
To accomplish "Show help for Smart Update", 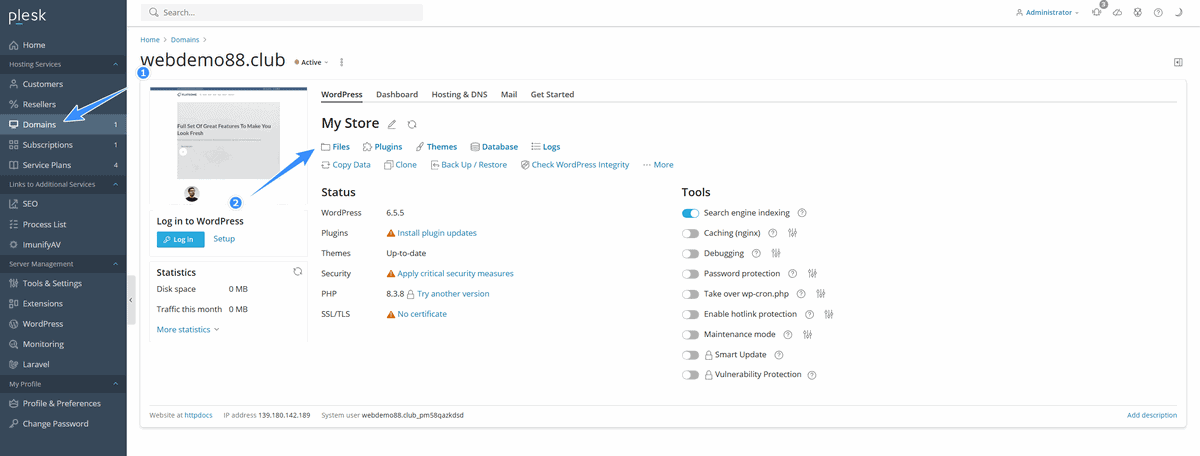I will [779, 354].
